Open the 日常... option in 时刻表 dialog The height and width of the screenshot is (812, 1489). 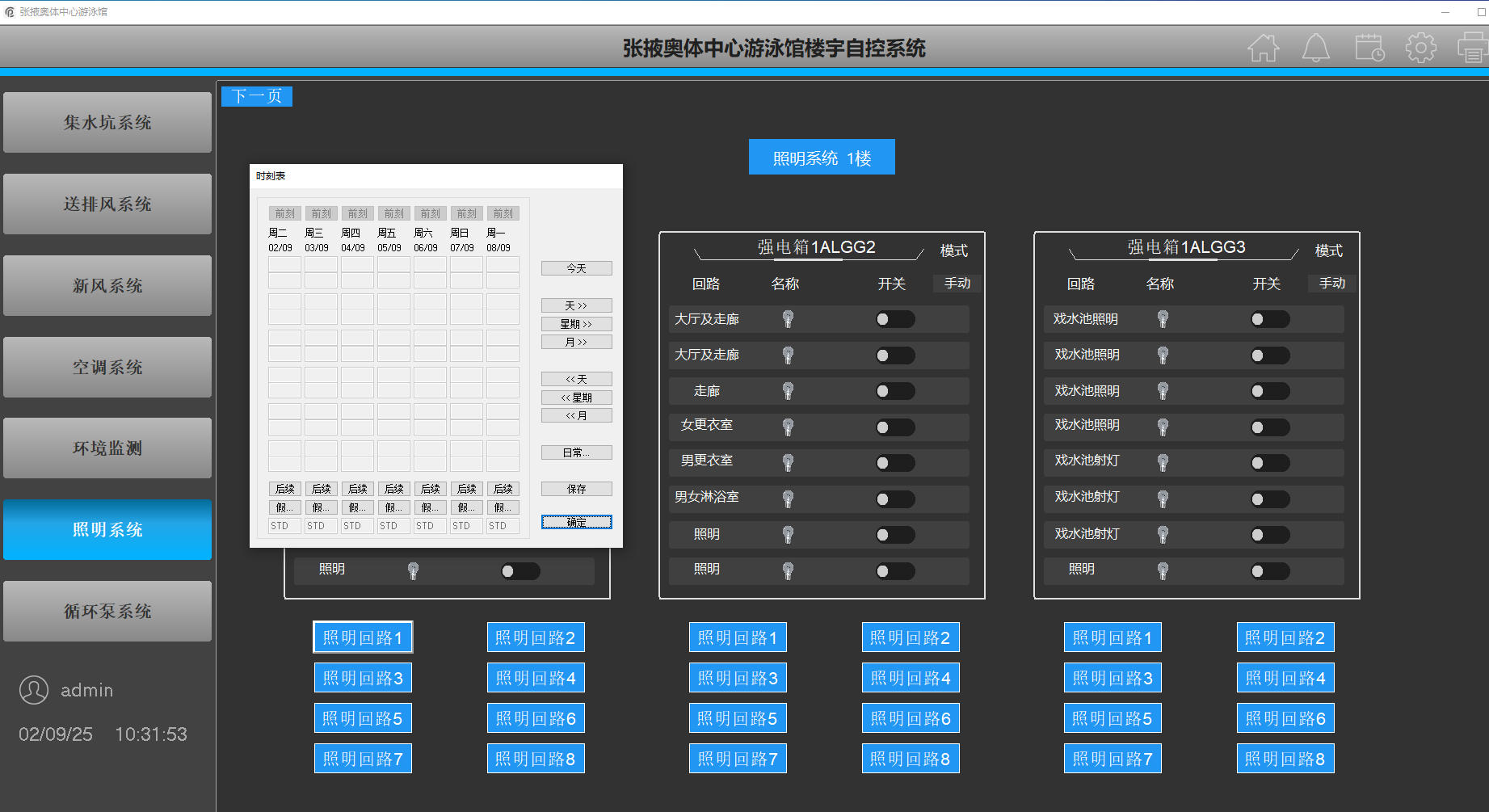point(576,452)
